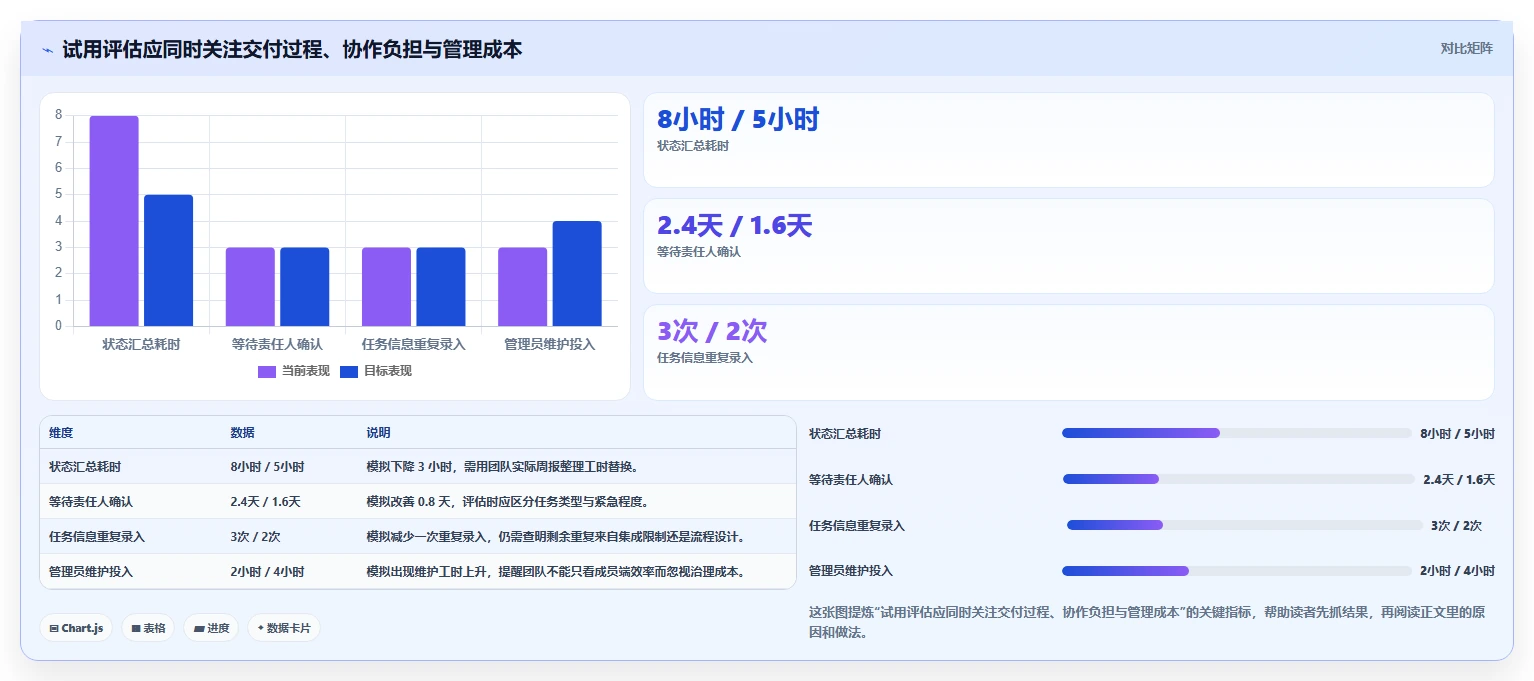Click the blue 状态汇总耗时 target bar

click(168, 260)
